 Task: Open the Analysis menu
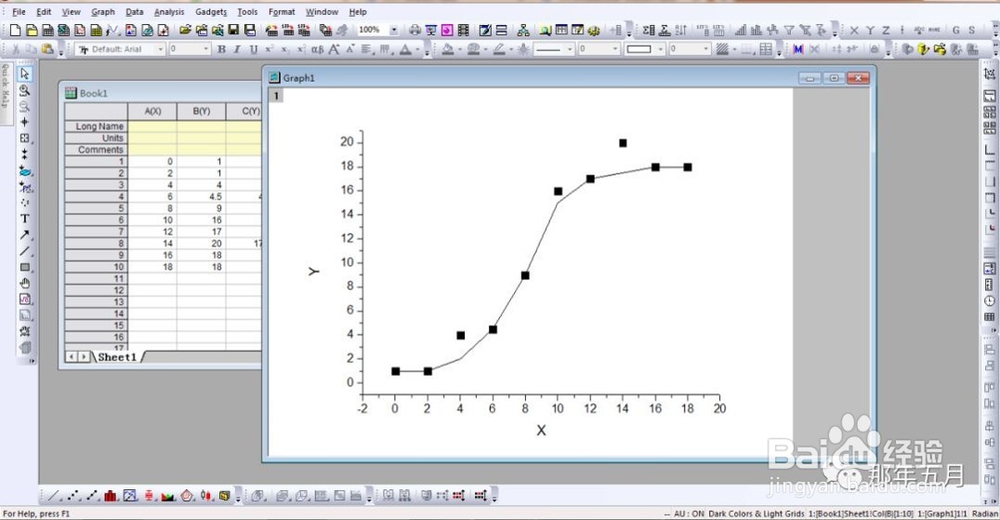pyautogui.click(x=169, y=11)
